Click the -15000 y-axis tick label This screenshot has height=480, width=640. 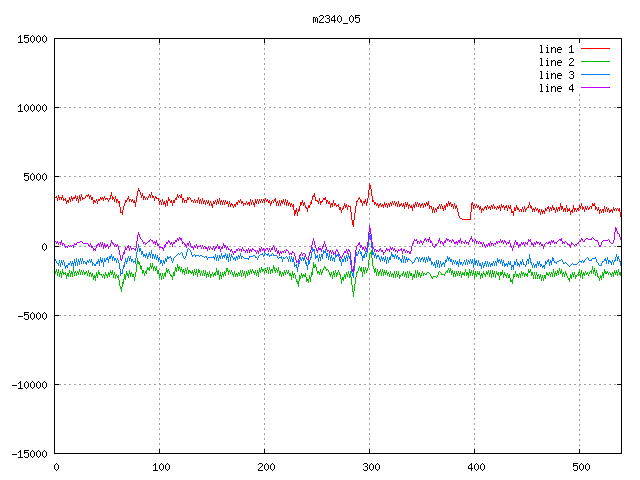point(29,453)
